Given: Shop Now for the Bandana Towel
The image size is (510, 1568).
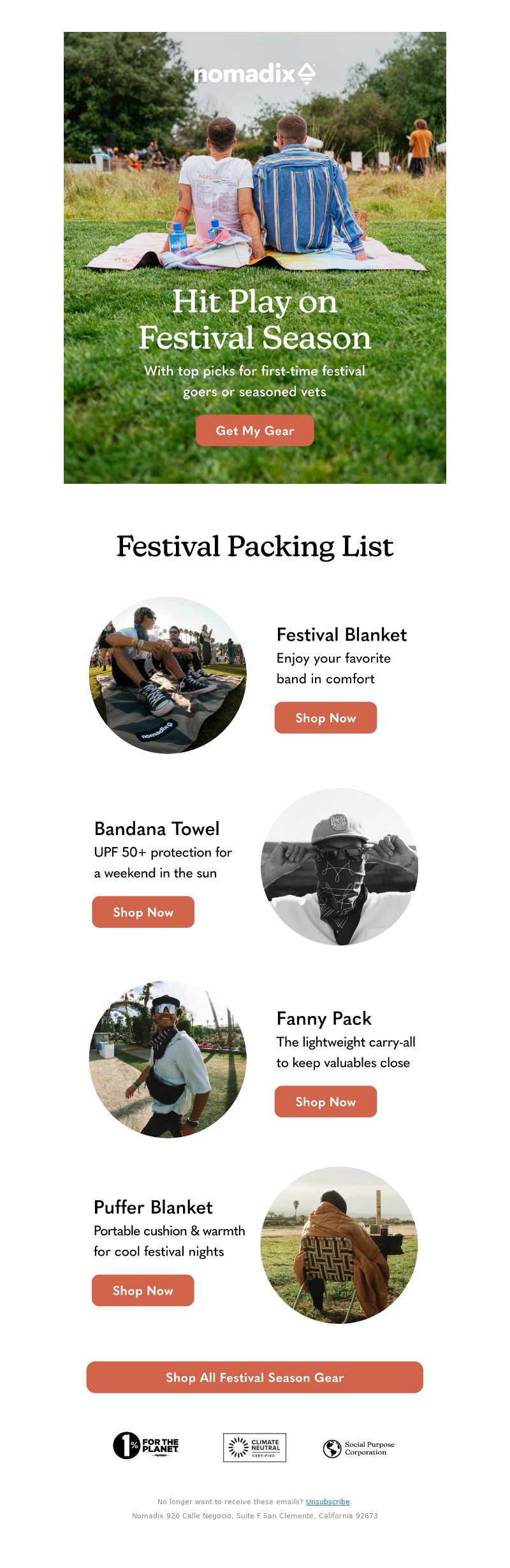Looking at the screenshot, I should tap(143, 912).
